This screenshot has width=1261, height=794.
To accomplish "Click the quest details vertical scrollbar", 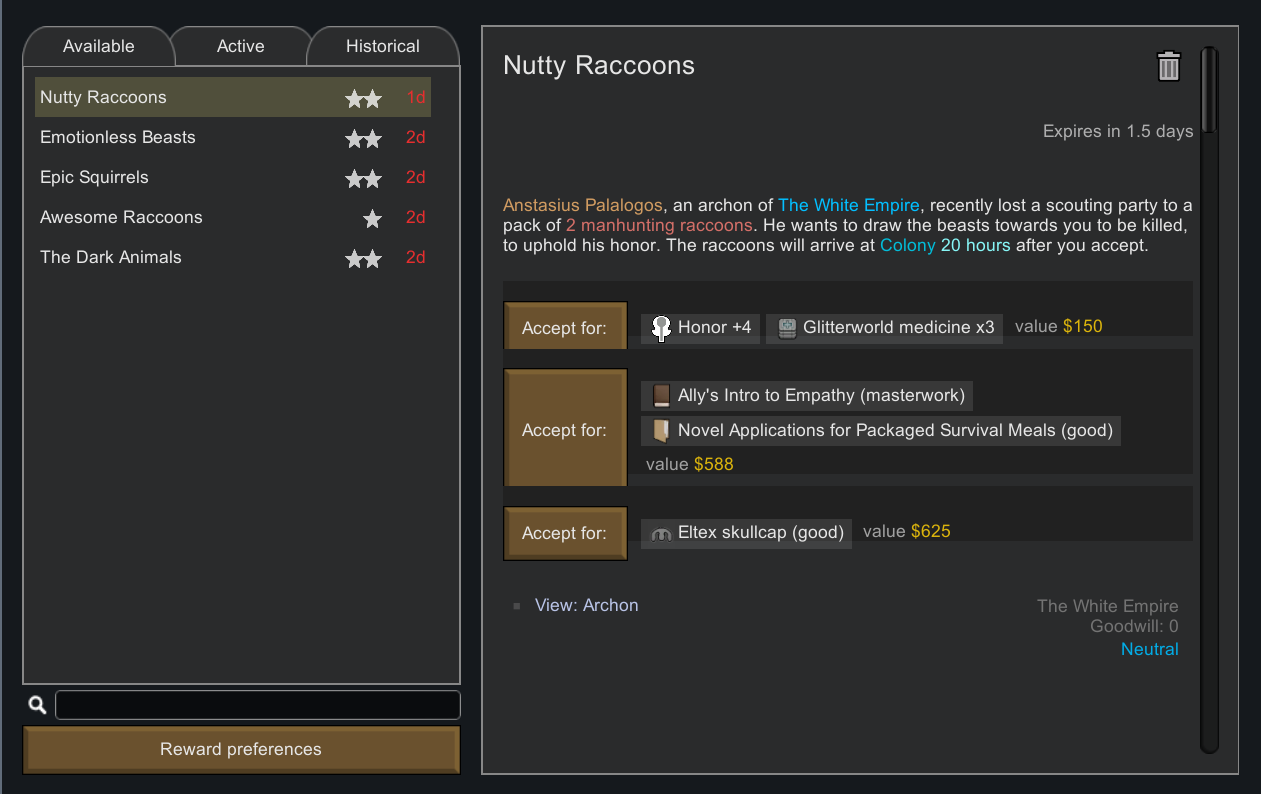I will pyautogui.click(x=1209, y=400).
